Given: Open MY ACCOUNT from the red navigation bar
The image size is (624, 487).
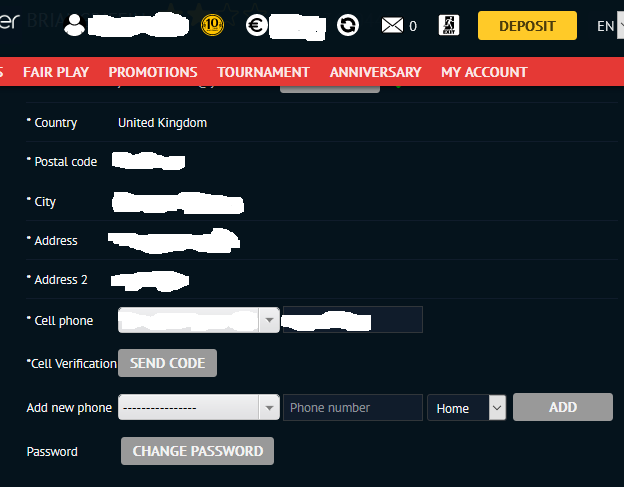Looking at the screenshot, I should [x=484, y=72].
